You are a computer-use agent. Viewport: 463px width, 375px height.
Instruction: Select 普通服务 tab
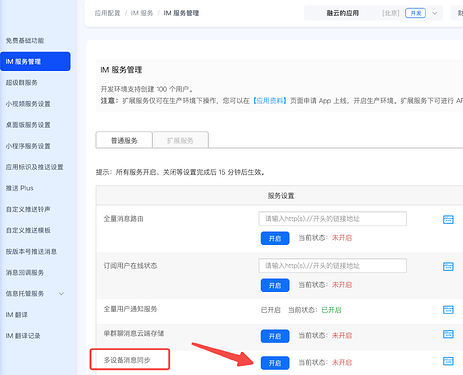[124, 140]
